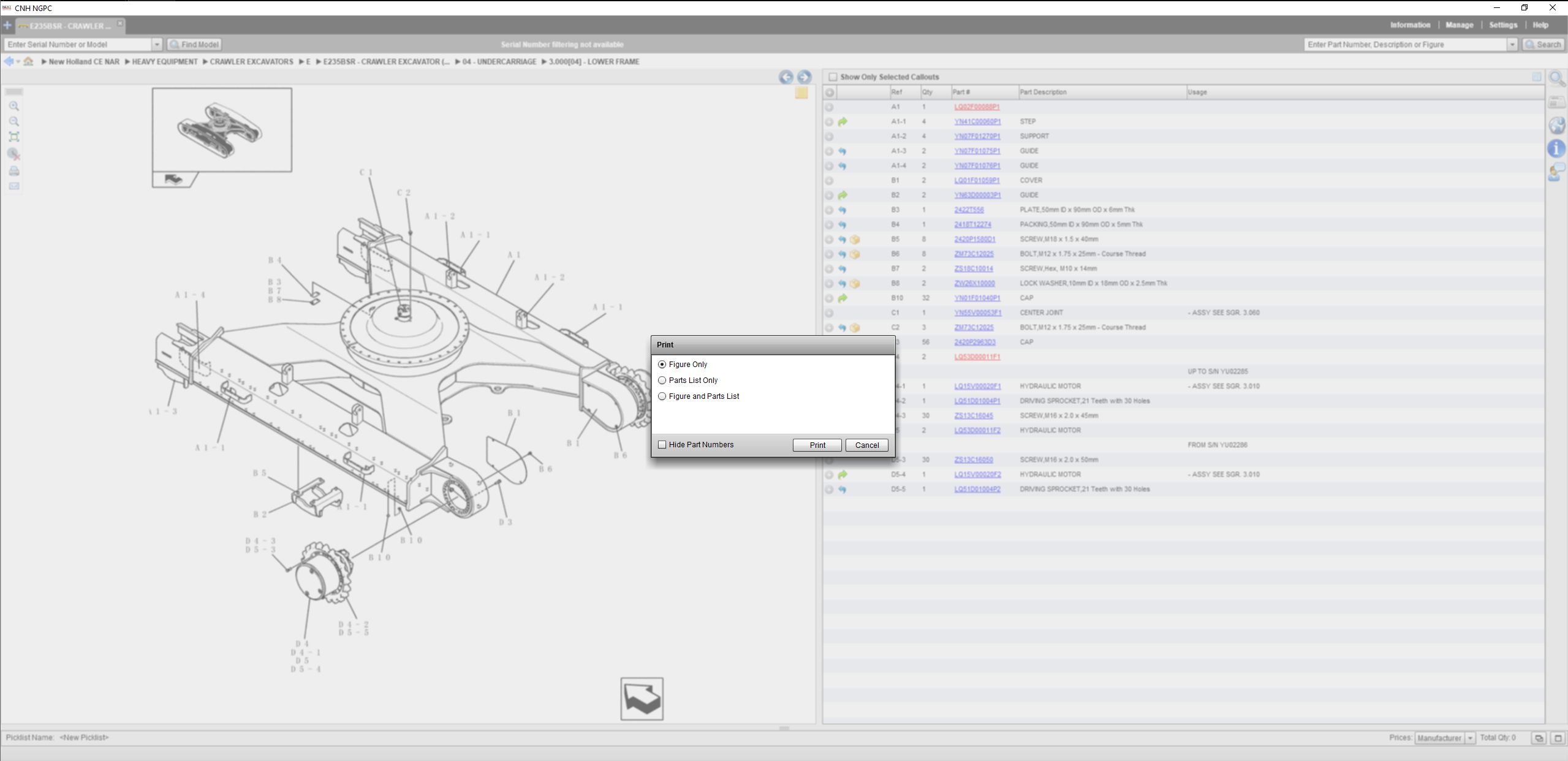Screen dimensions: 1568x761
Task: Open the part number search dropdown arrow
Action: (1513, 44)
